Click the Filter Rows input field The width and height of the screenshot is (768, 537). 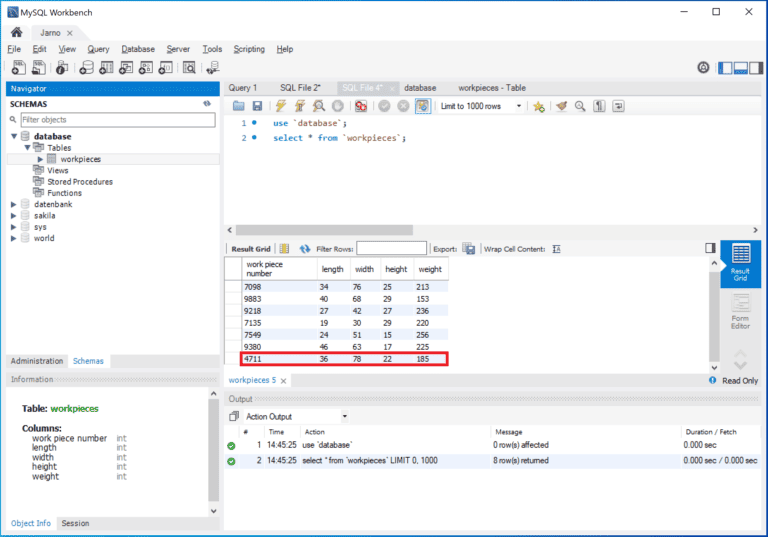point(391,248)
